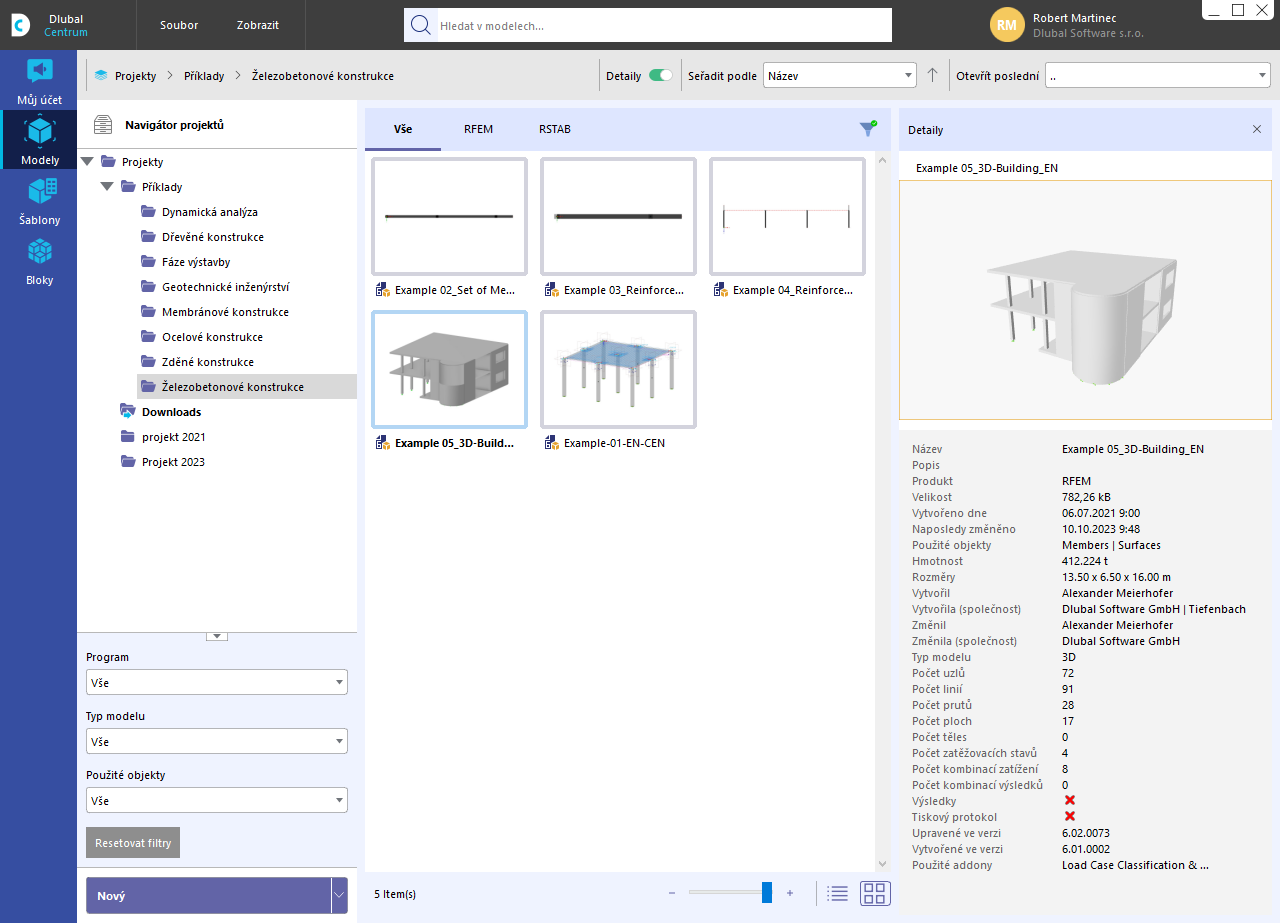Open the Můj účet sidebar section
The image size is (1280, 923).
(x=39, y=82)
